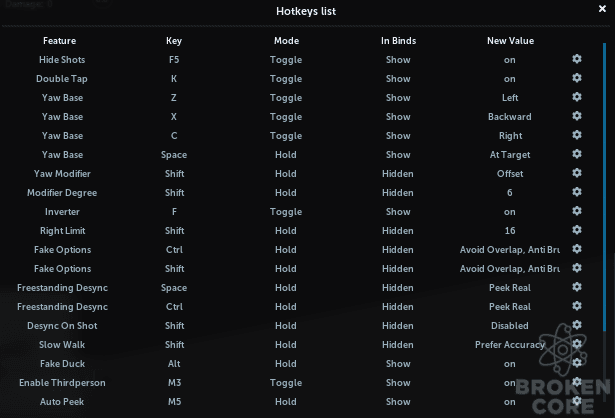
Task: Click the 'M3' key cell
Action: (174, 383)
